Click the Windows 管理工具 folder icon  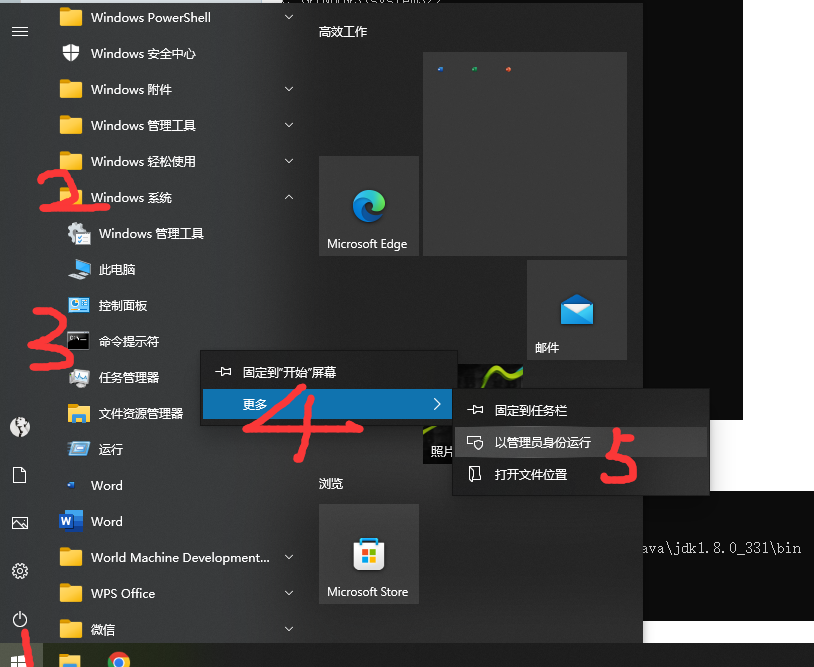click(71, 125)
